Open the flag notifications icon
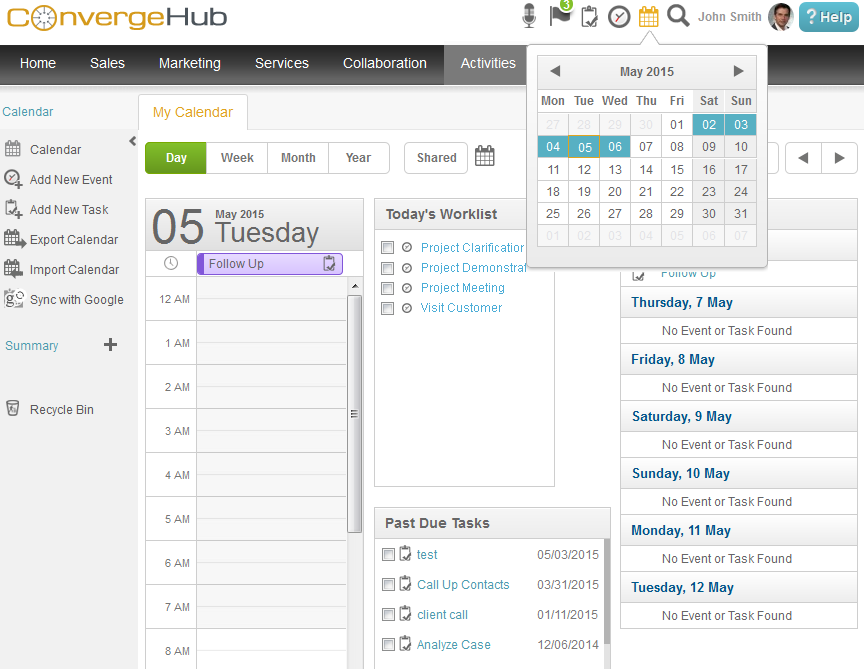This screenshot has width=864, height=669. (x=560, y=15)
